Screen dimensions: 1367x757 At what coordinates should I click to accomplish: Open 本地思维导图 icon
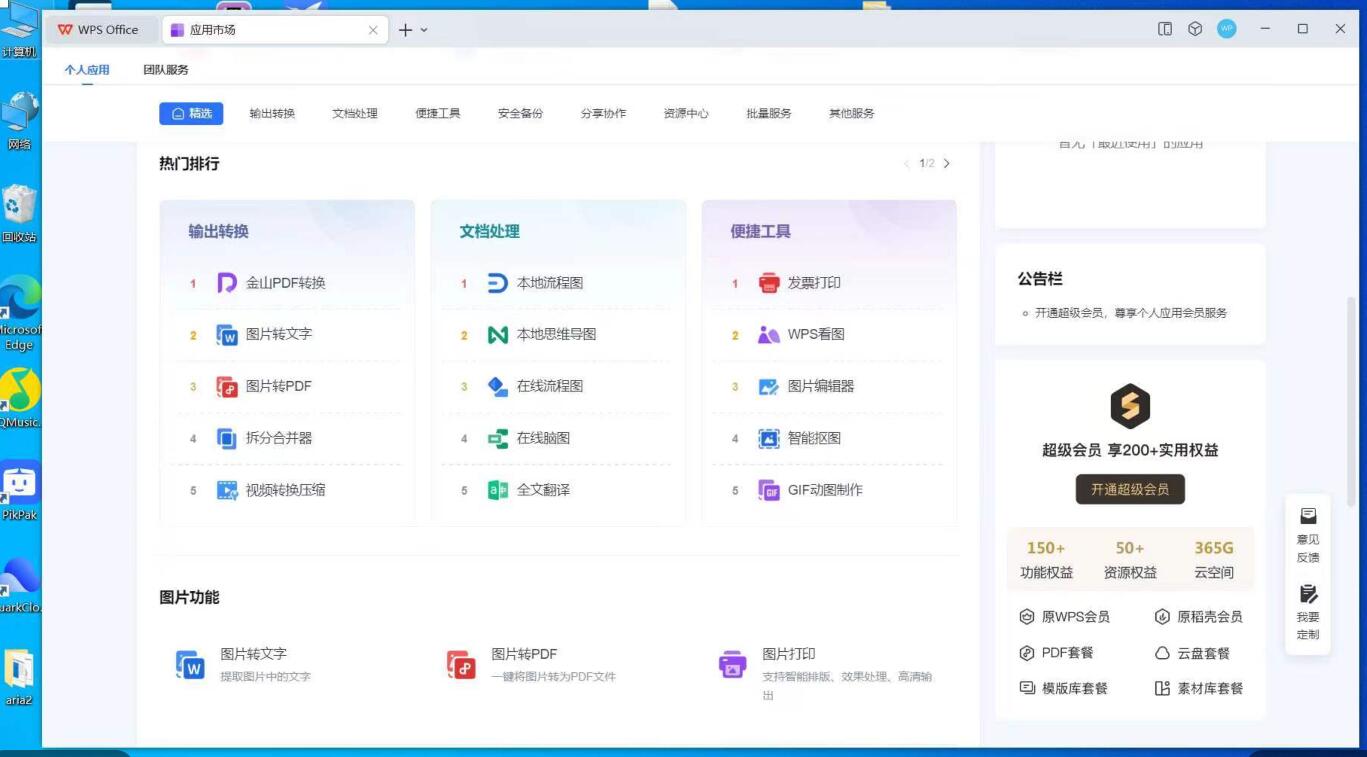pyautogui.click(x=498, y=334)
